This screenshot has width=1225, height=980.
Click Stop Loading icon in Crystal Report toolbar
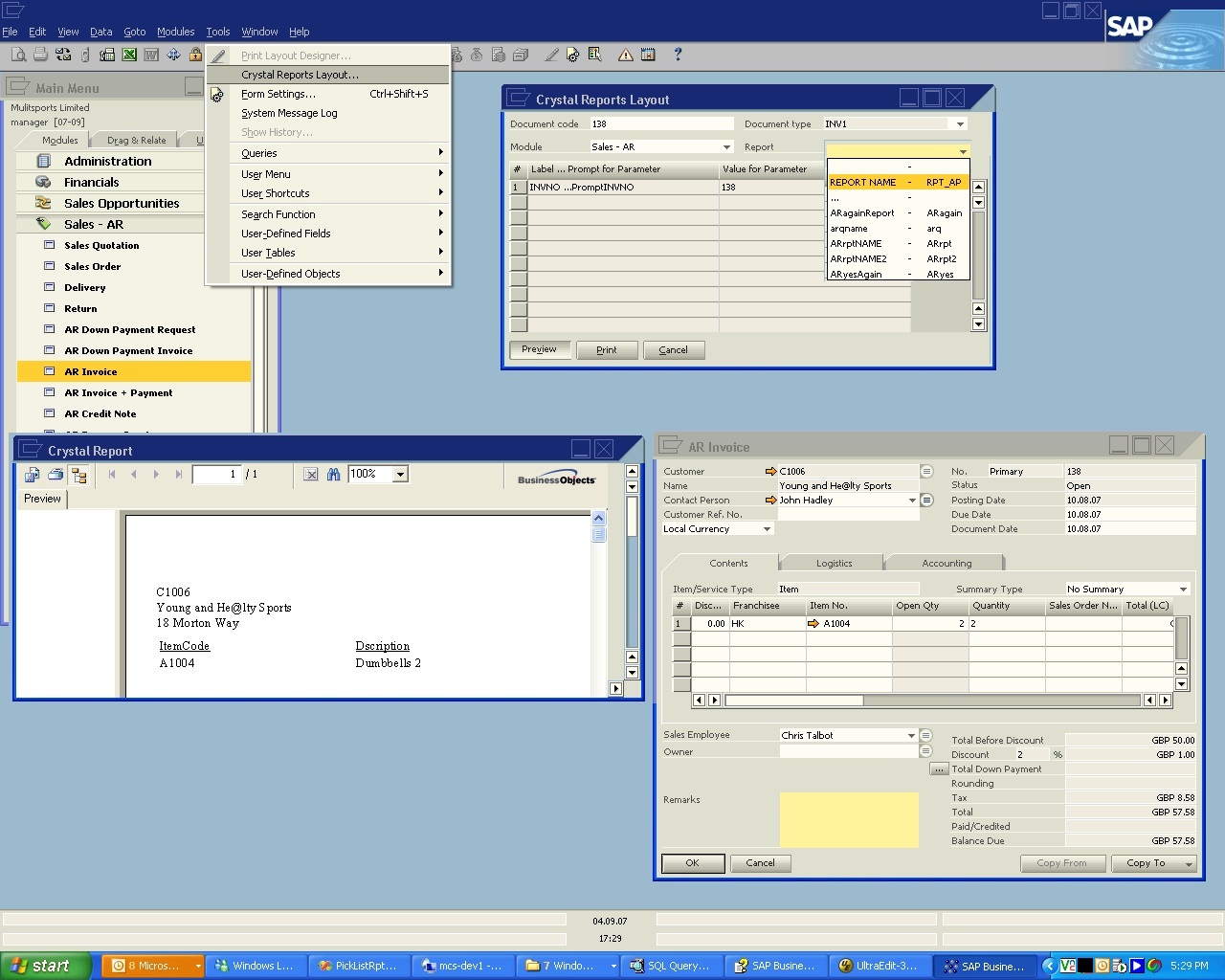(310, 474)
